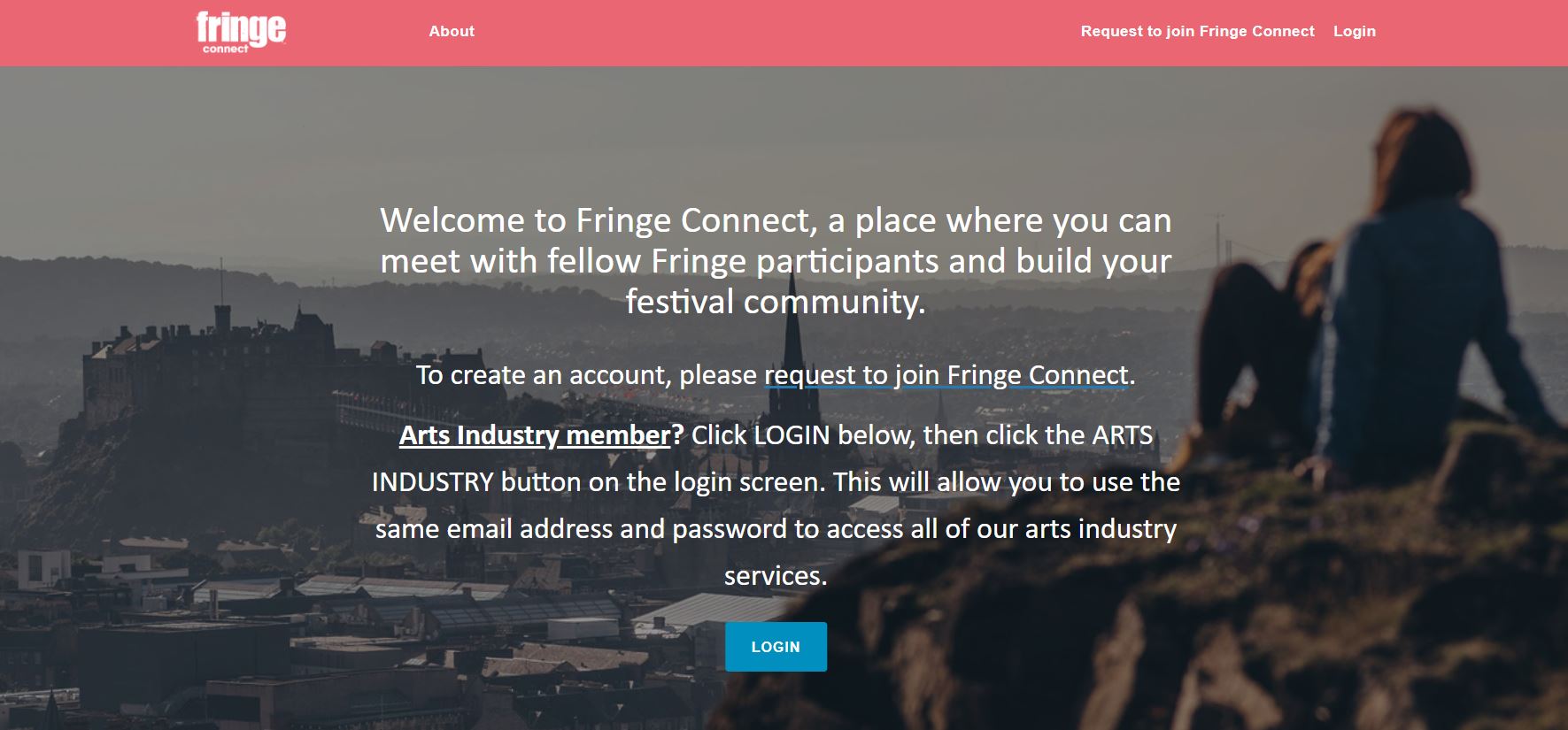The height and width of the screenshot is (730, 1568).
Task: Click "INDUSTRY button on the login screen" text
Action: point(599,482)
